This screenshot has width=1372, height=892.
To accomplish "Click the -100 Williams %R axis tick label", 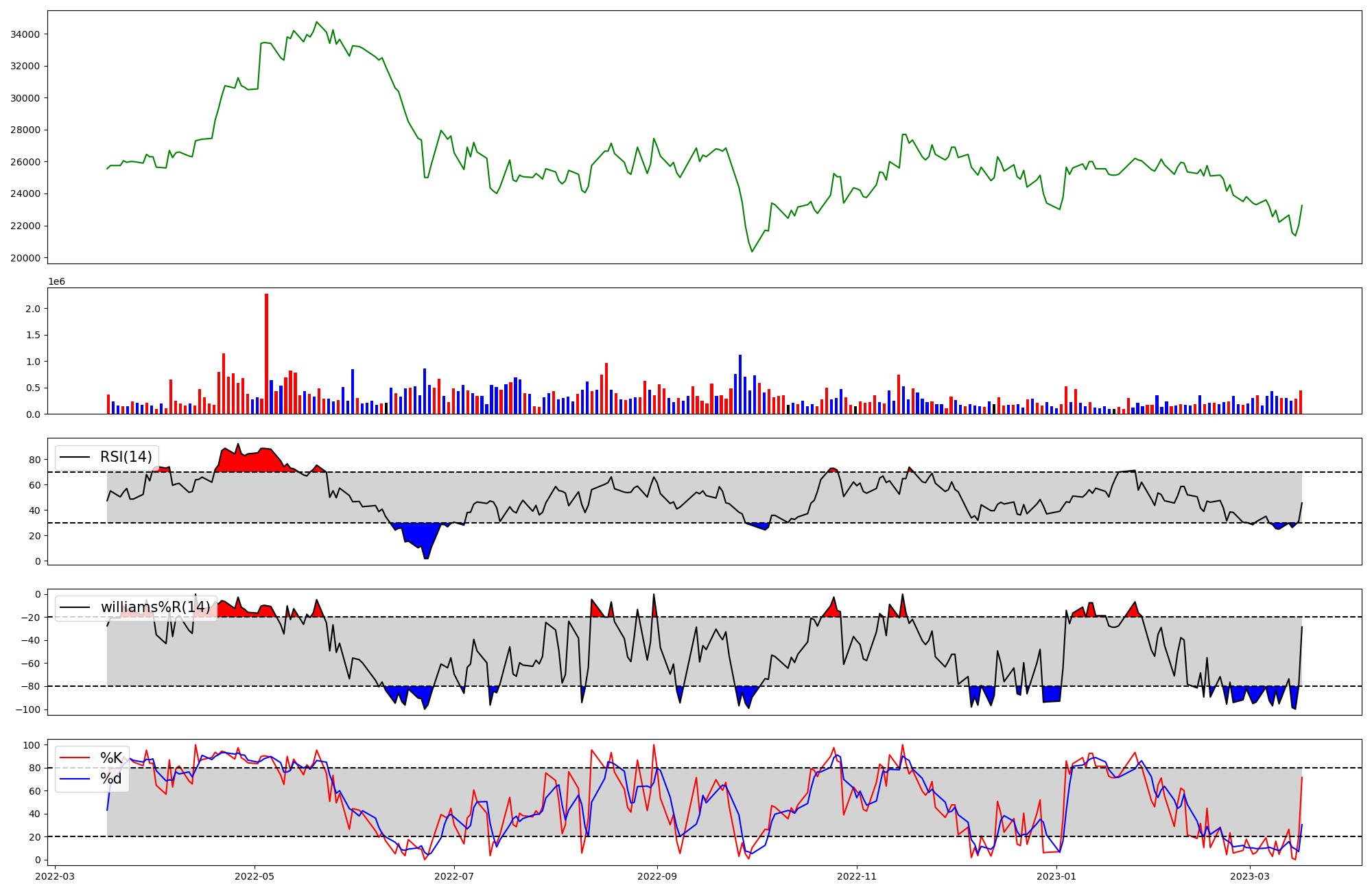I will click(x=29, y=709).
